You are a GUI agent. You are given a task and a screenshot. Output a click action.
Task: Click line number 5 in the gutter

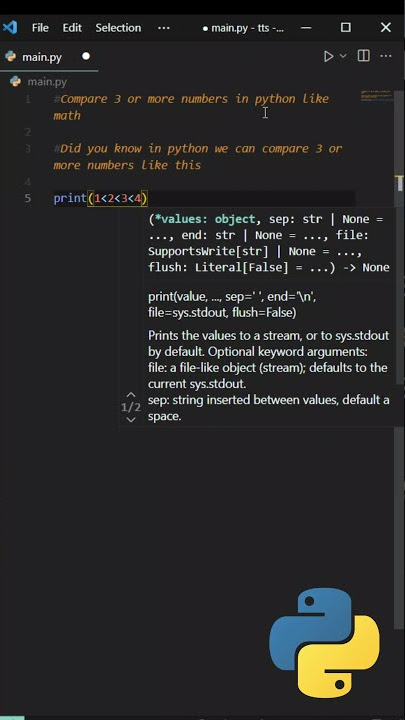[28, 198]
